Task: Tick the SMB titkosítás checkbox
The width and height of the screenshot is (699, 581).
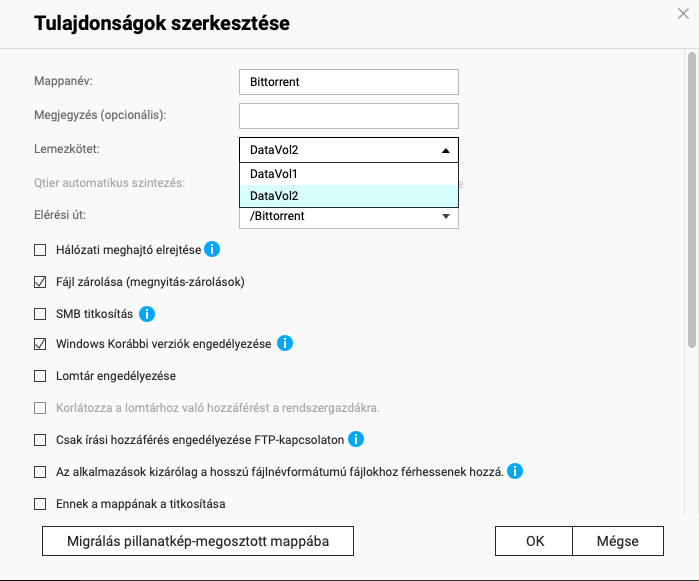Action: [40, 314]
